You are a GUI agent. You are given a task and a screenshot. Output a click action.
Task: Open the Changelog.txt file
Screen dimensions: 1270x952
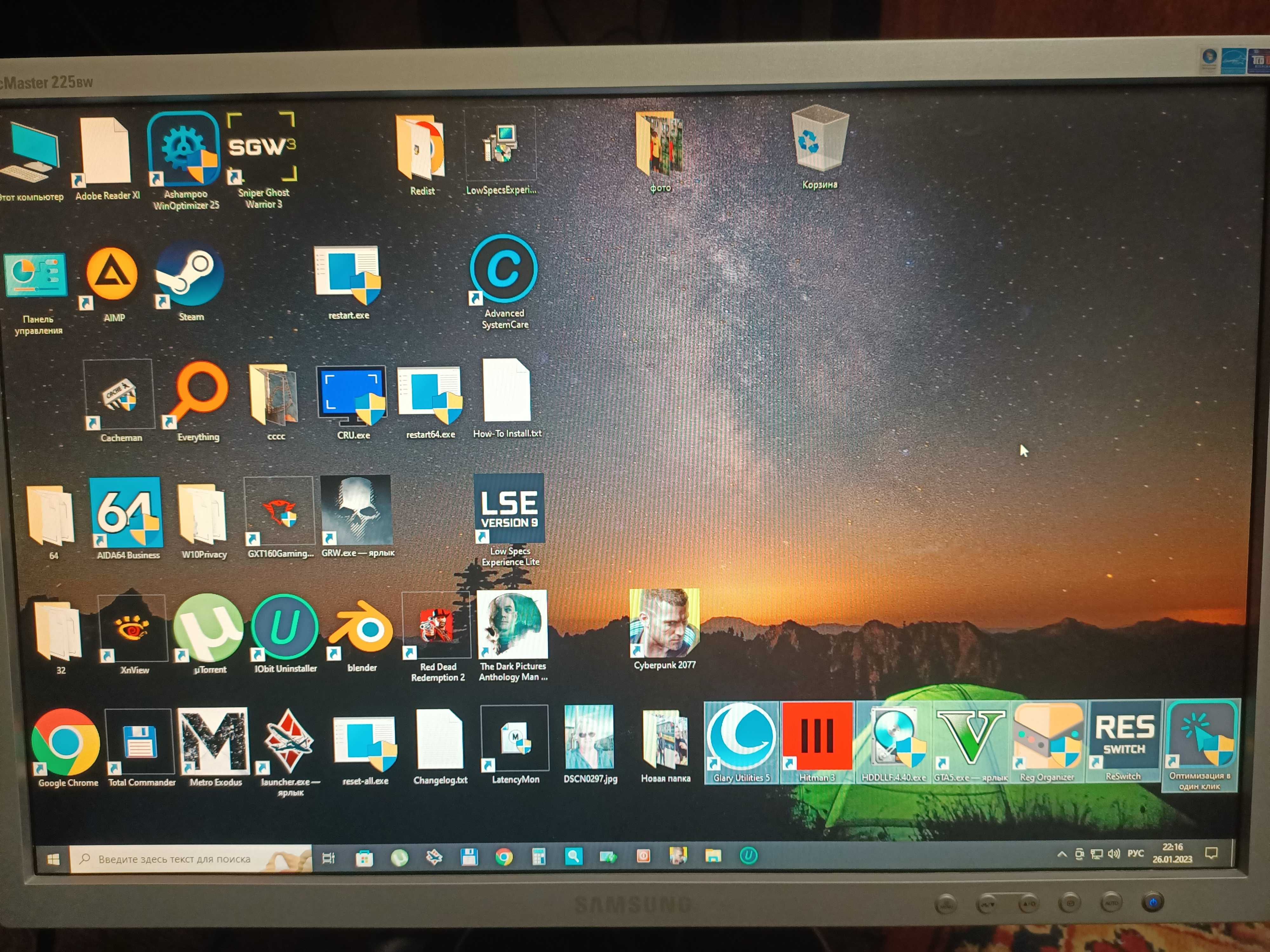(440, 747)
